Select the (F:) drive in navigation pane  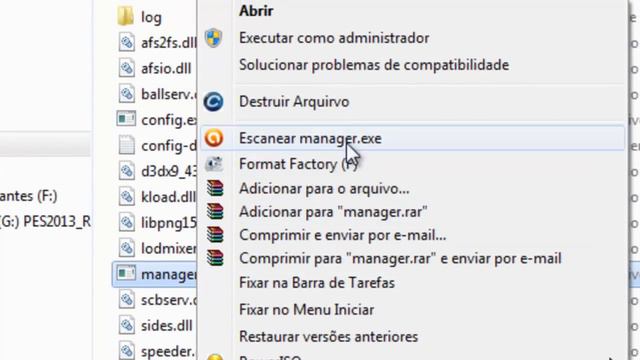pyautogui.click(x=29, y=196)
